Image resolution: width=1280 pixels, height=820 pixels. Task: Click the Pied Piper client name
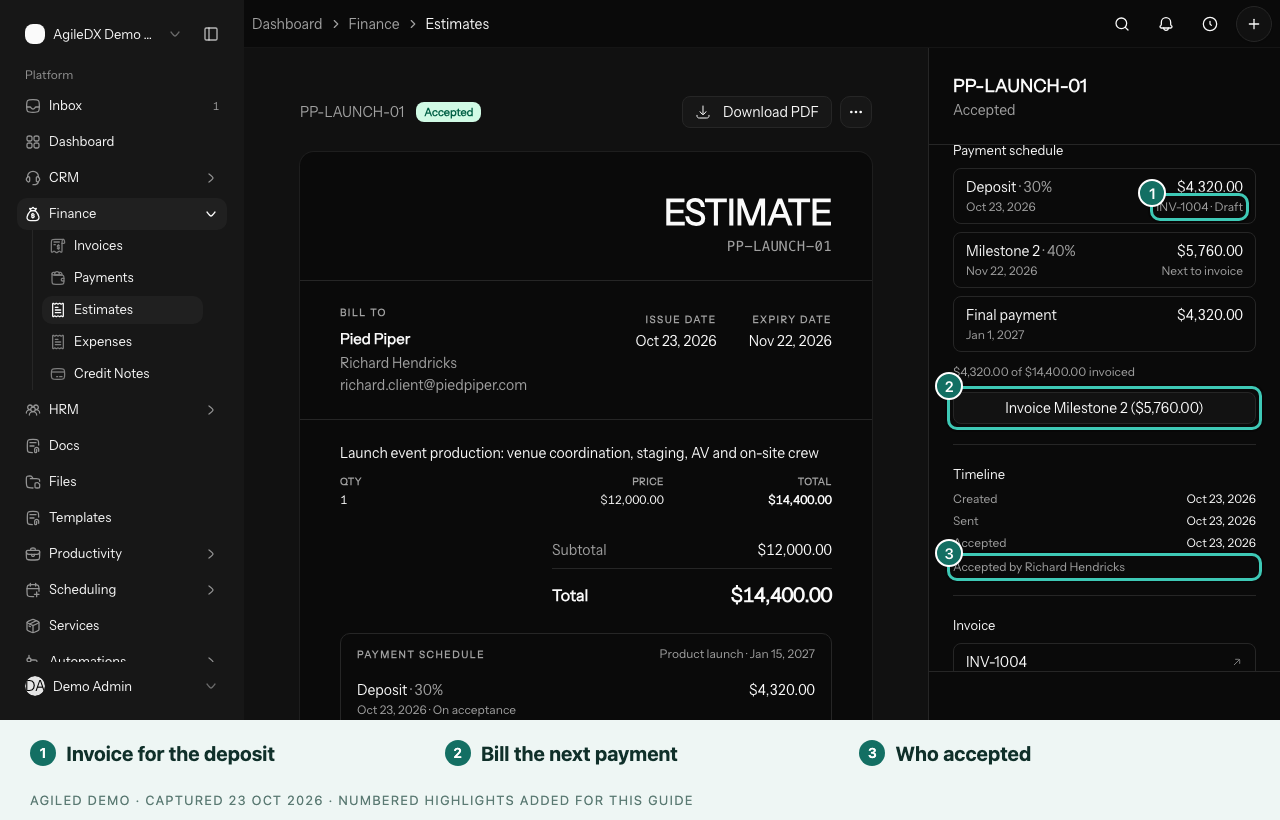[x=375, y=339]
